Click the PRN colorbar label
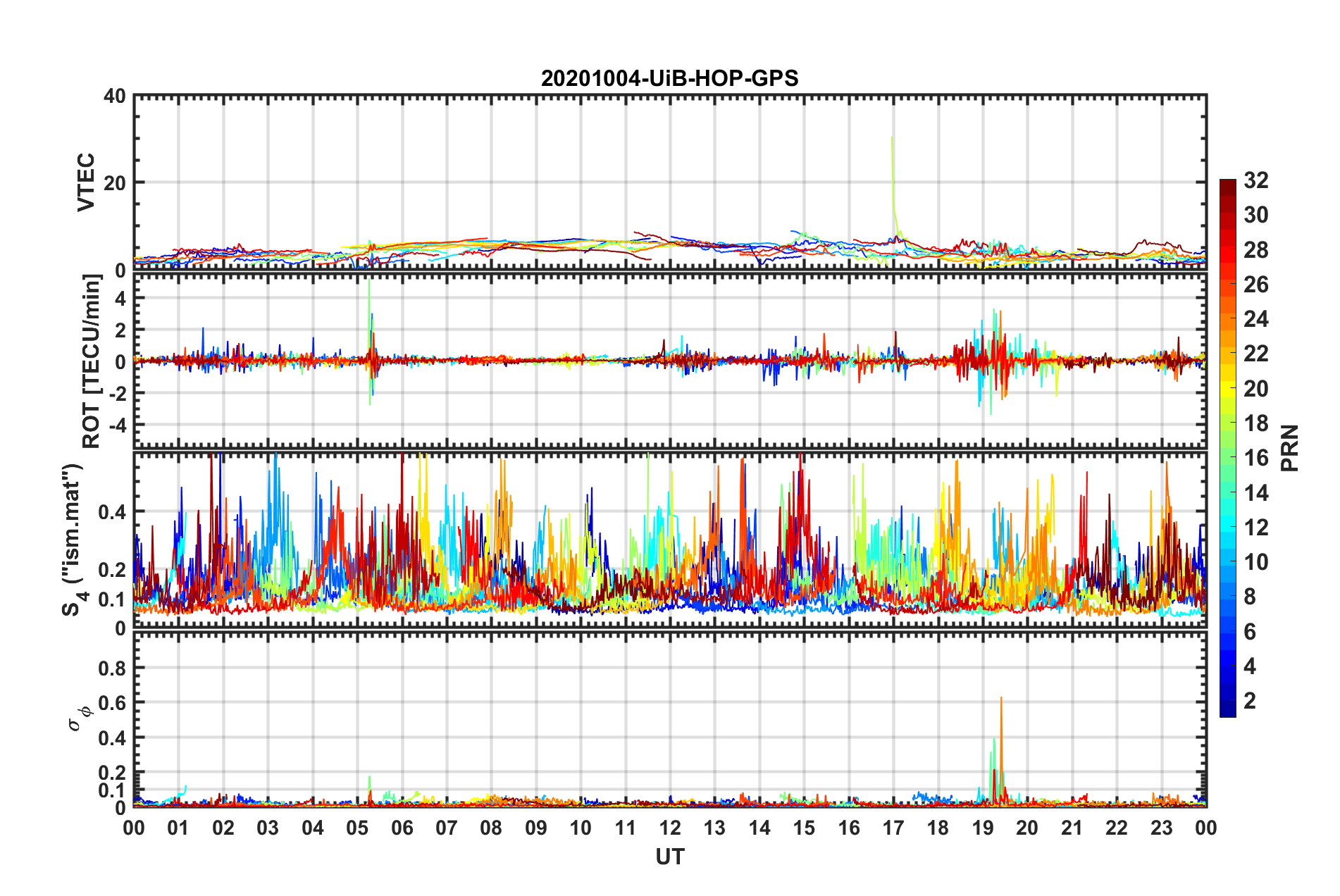The image size is (1340, 896). (x=1289, y=448)
